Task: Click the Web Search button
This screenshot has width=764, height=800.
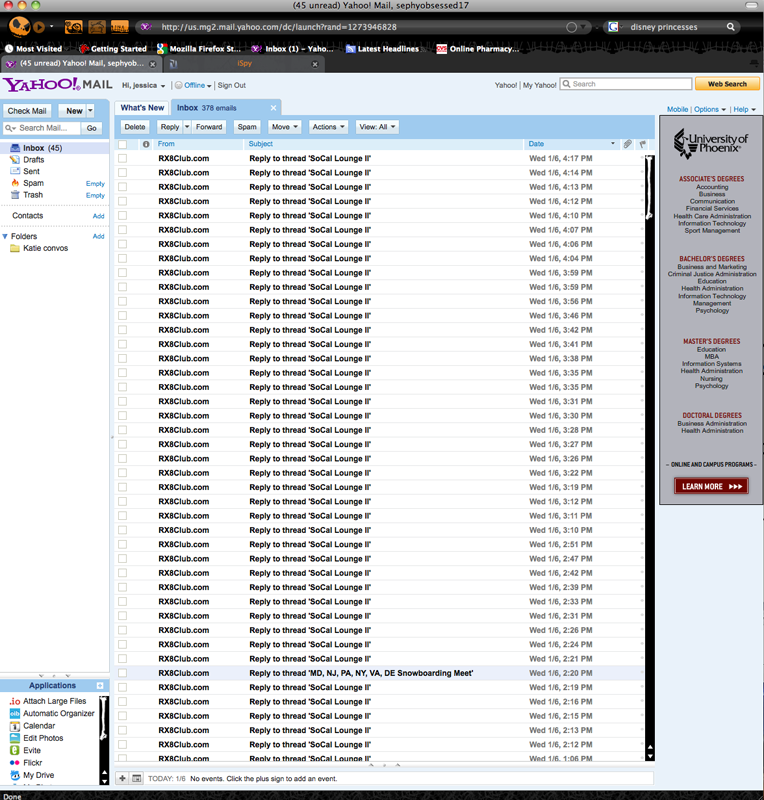Action: [727, 84]
